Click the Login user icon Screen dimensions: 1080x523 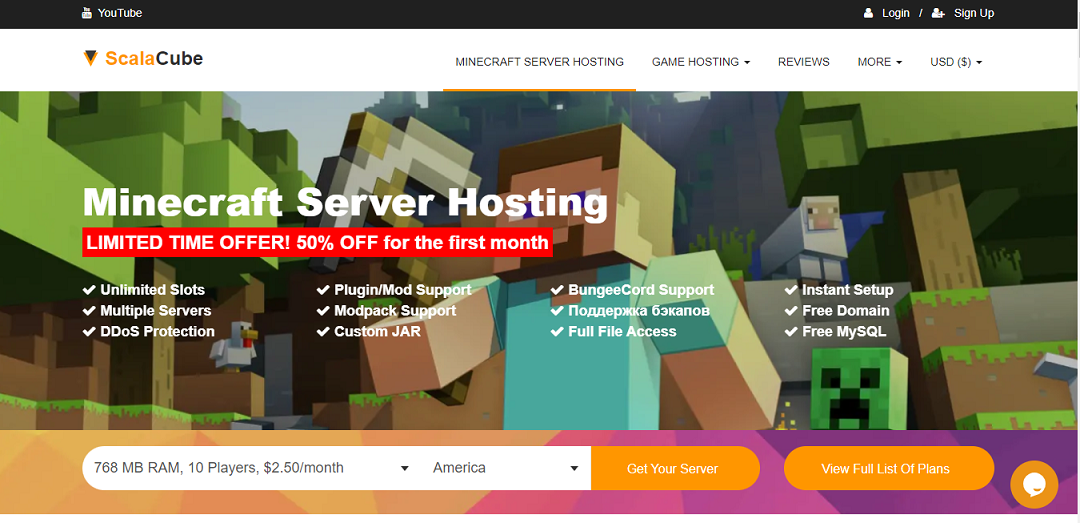pos(869,13)
